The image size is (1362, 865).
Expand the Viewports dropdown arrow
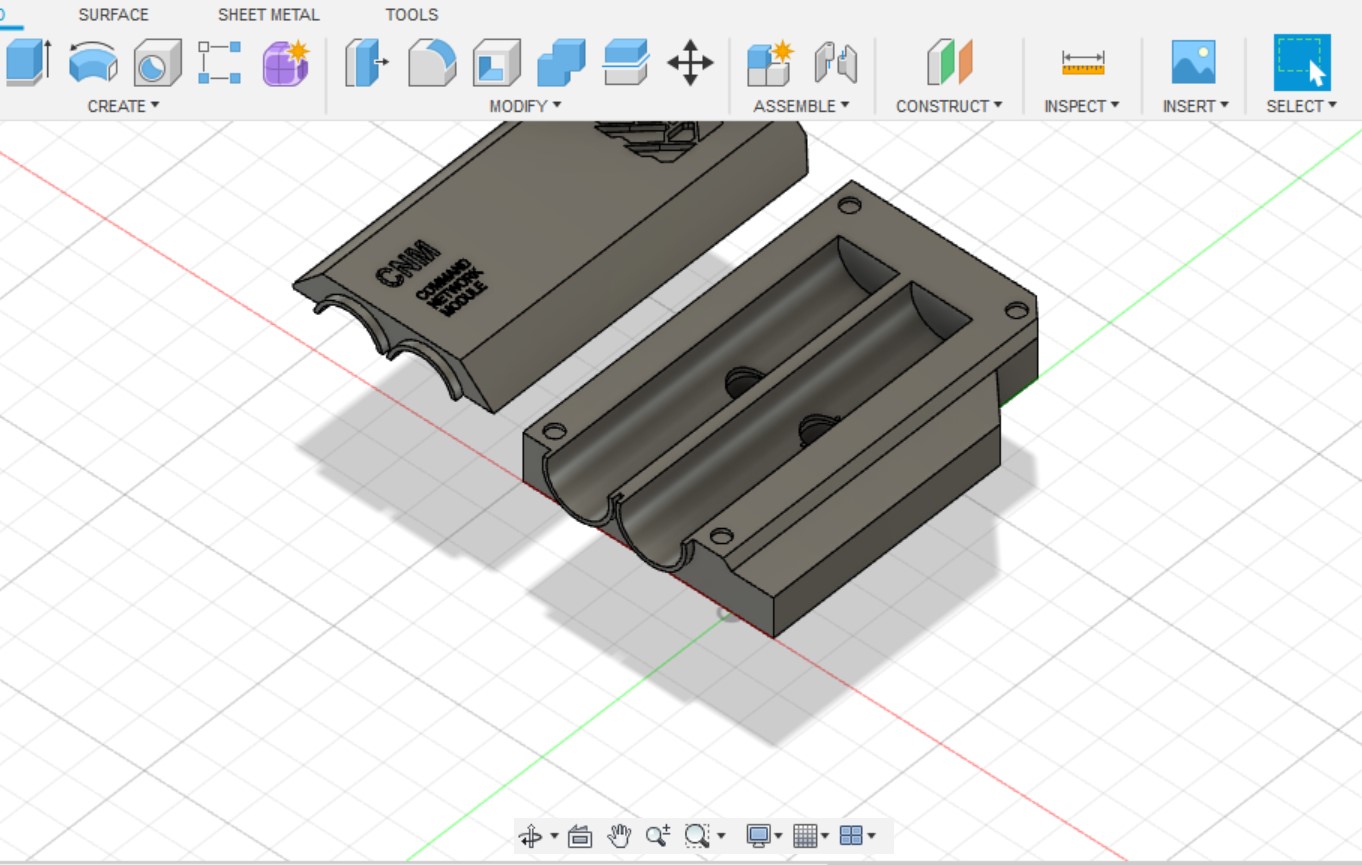tap(872, 836)
